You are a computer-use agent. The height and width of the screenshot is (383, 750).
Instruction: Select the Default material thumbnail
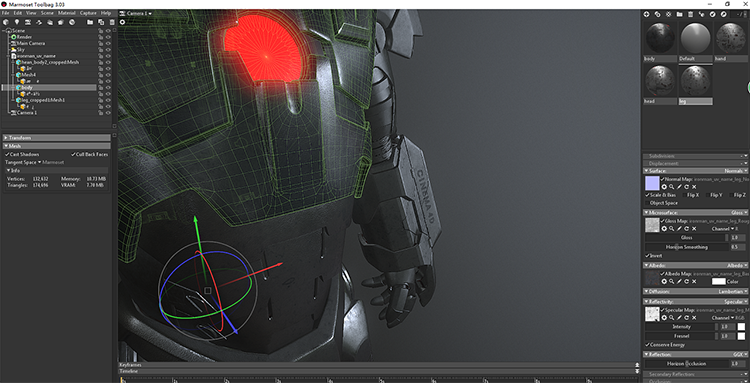(x=695, y=37)
